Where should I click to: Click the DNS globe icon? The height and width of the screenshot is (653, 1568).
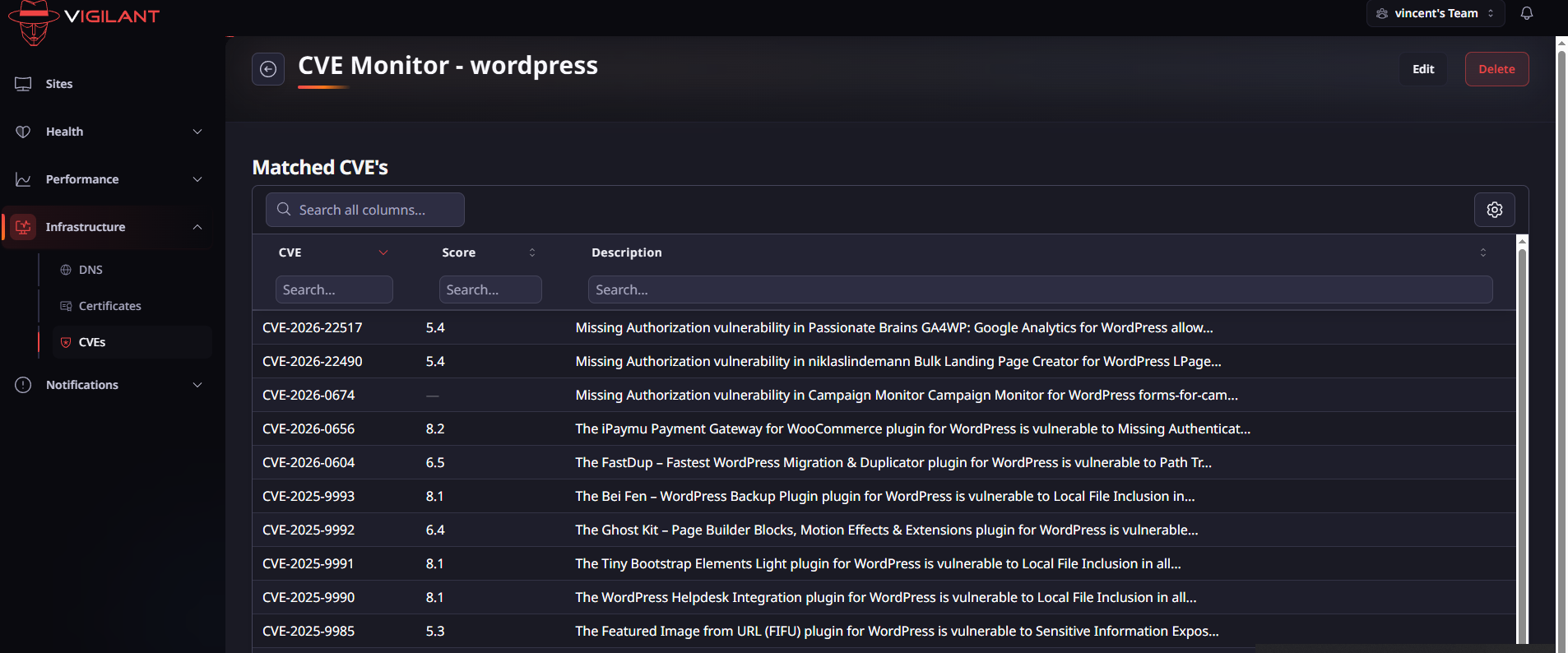66,270
